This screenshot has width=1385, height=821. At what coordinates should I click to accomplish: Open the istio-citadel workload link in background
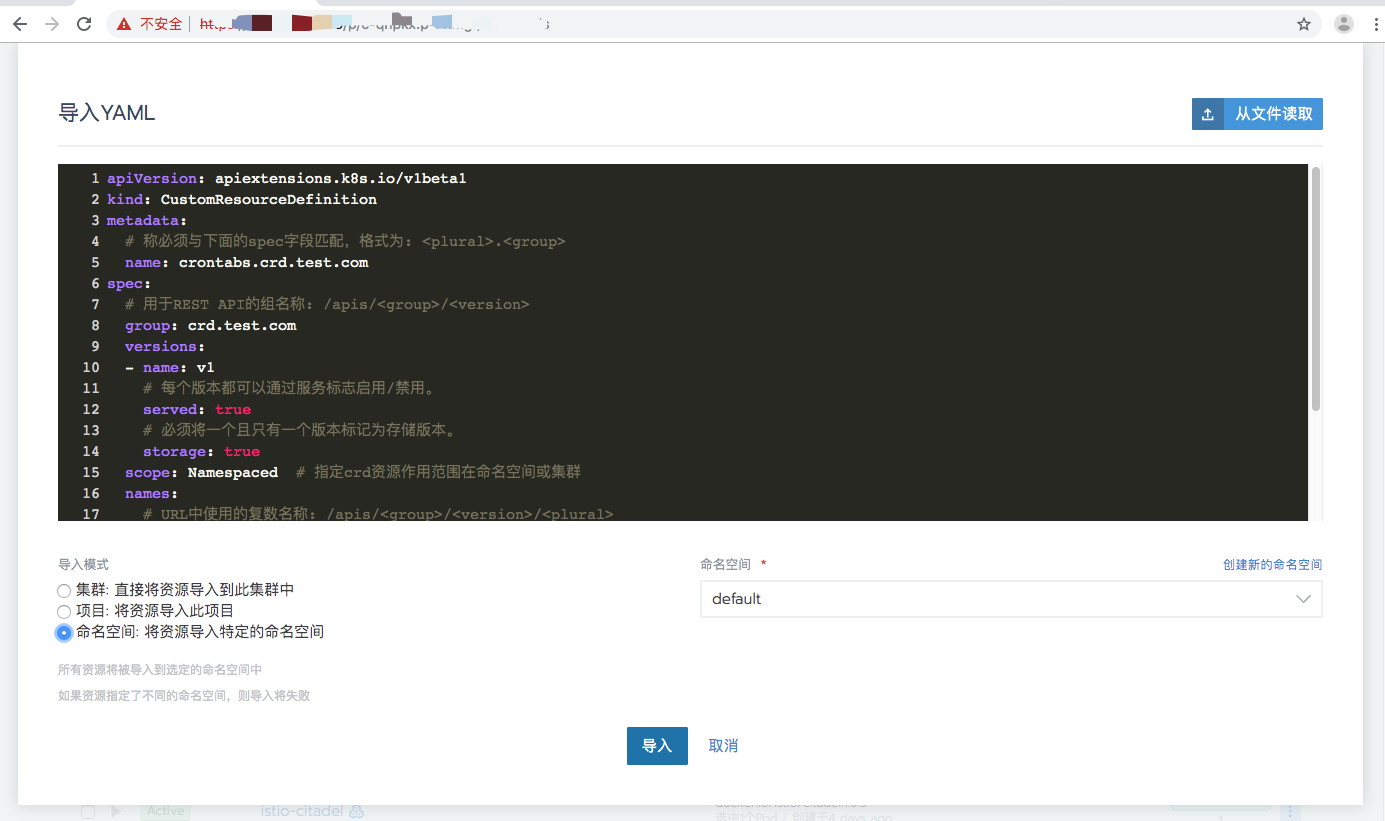coord(302,811)
